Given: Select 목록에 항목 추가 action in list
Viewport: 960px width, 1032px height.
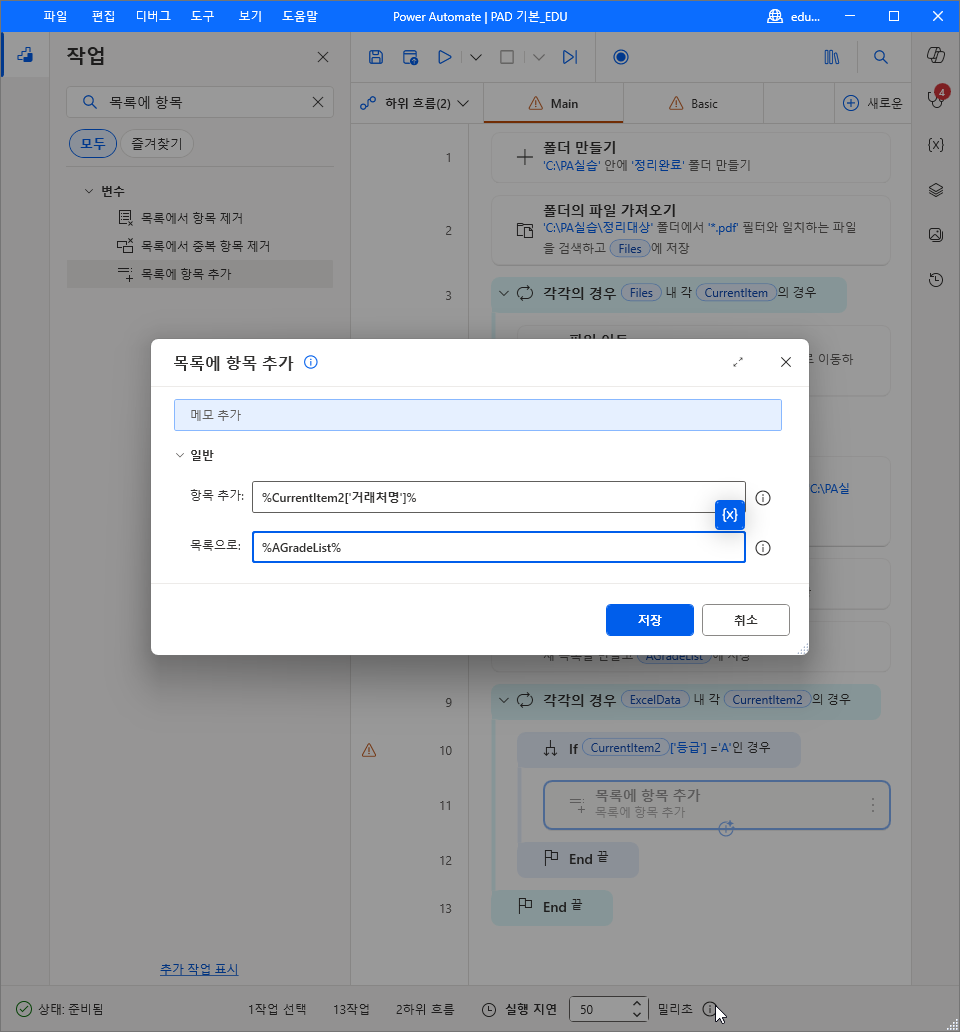Looking at the screenshot, I should pos(200,274).
